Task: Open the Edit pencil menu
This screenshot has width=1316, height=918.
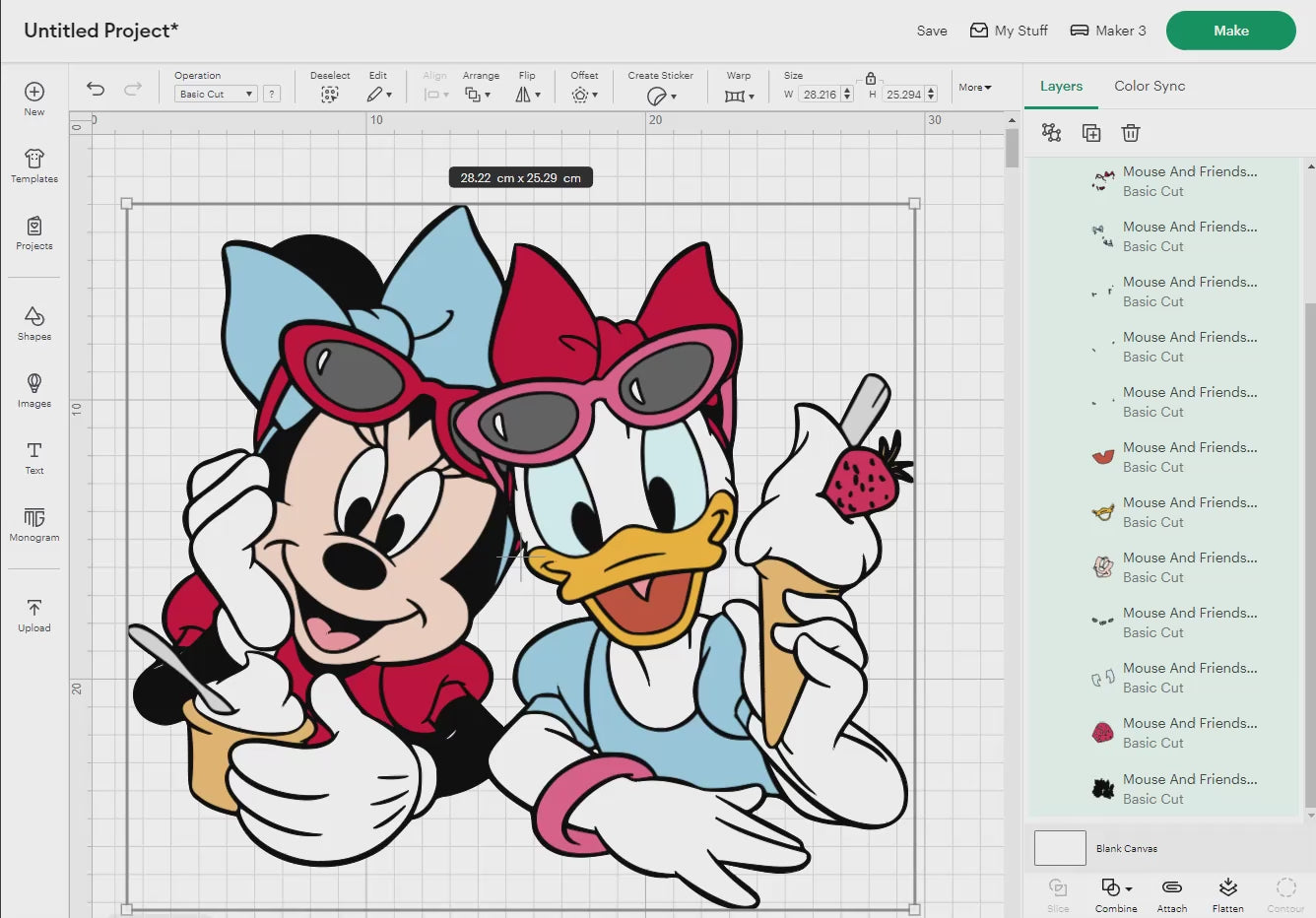Action: coord(378,95)
